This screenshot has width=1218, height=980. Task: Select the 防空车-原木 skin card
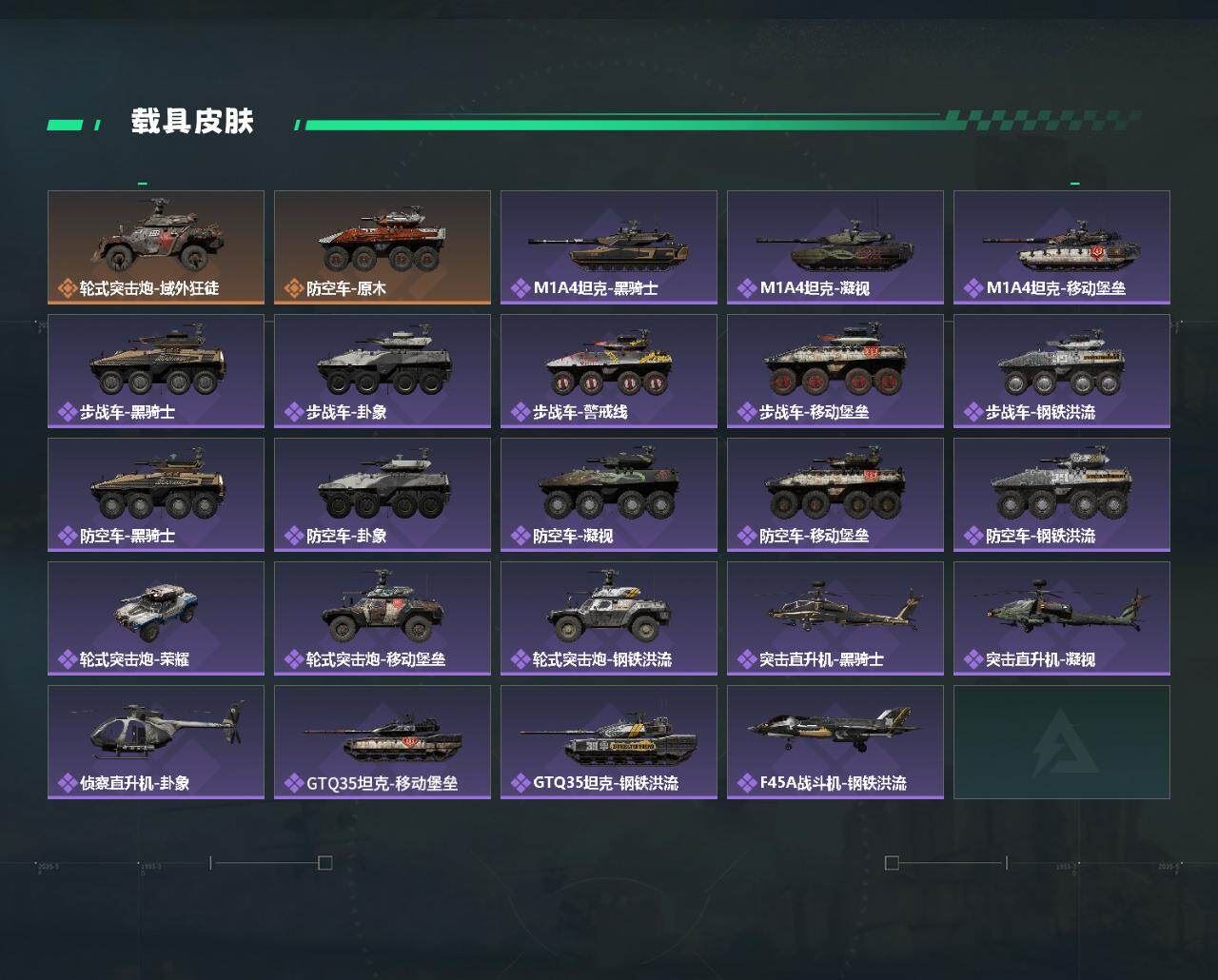[383, 247]
